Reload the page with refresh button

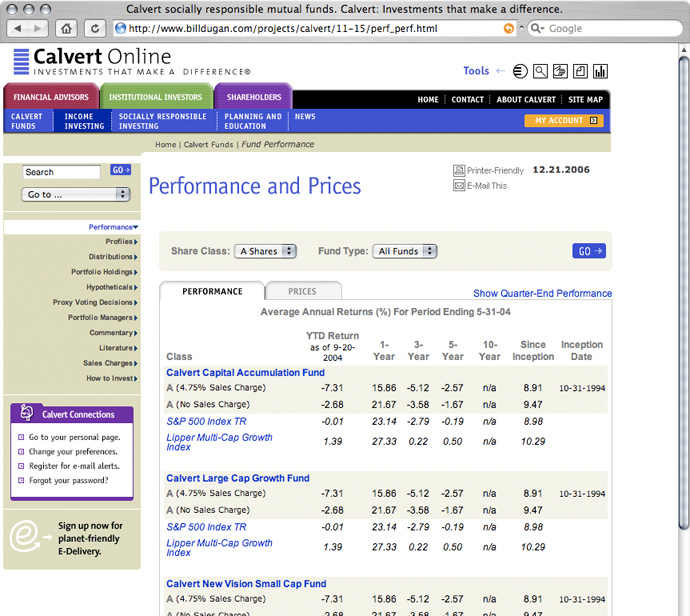pos(95,29)
